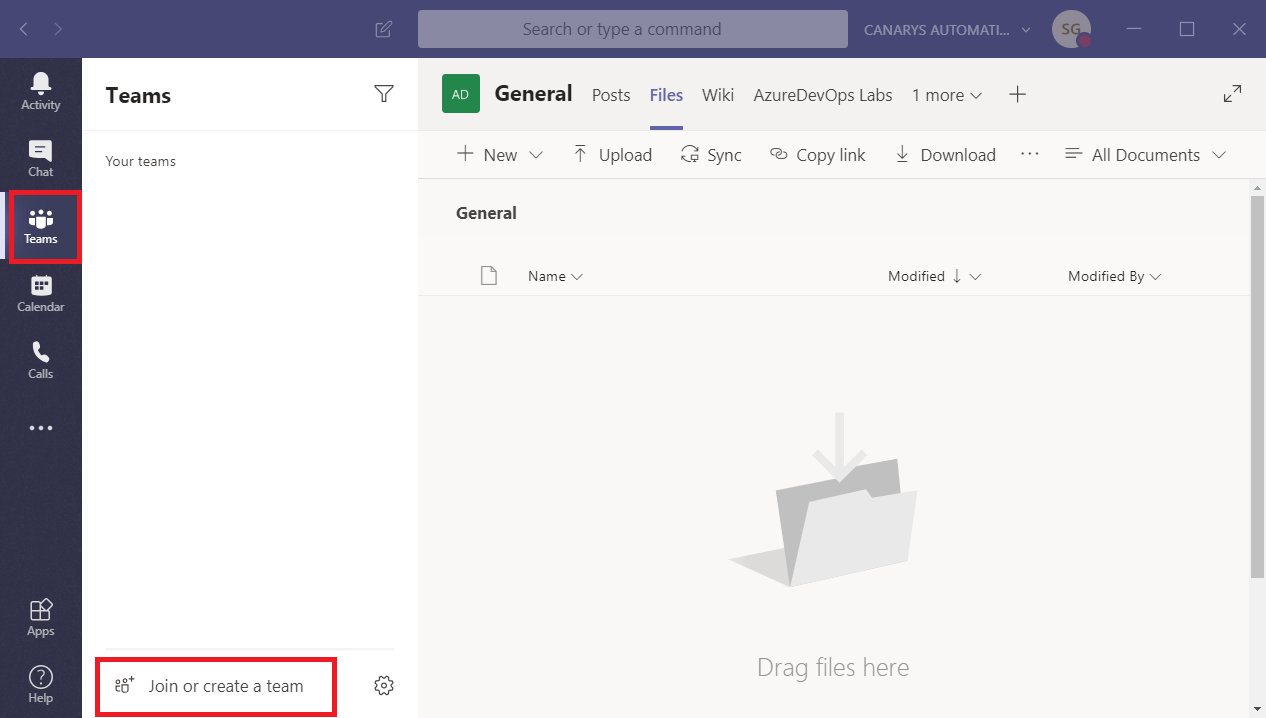Open the Modified By column dropdown
The height and width of the screenshot is (718, 1266).
(1114, 276)
